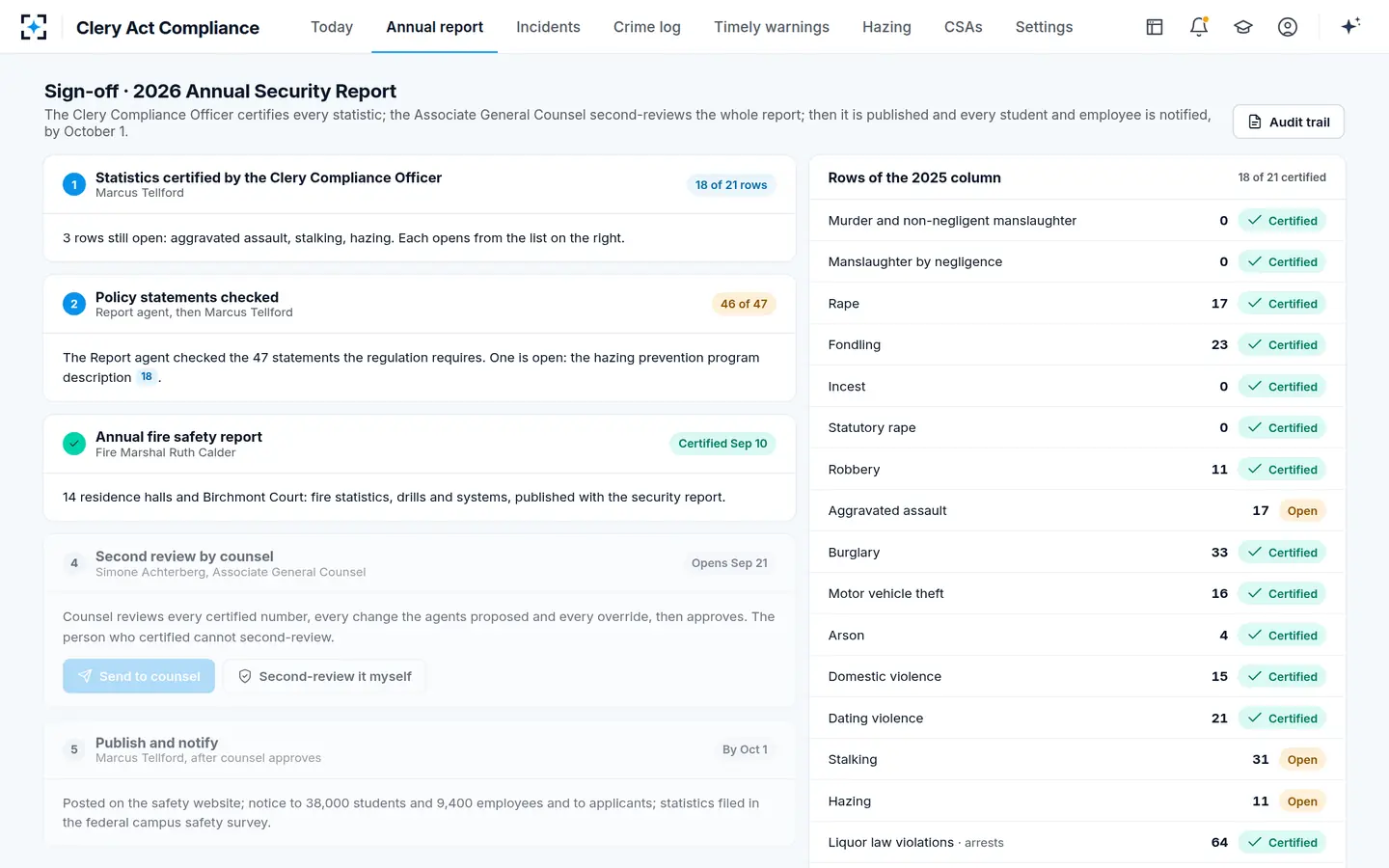This screenshot has width=1389, height=868.
Task: Select the Domestic violence row
Action: (x=1076, y=677)
